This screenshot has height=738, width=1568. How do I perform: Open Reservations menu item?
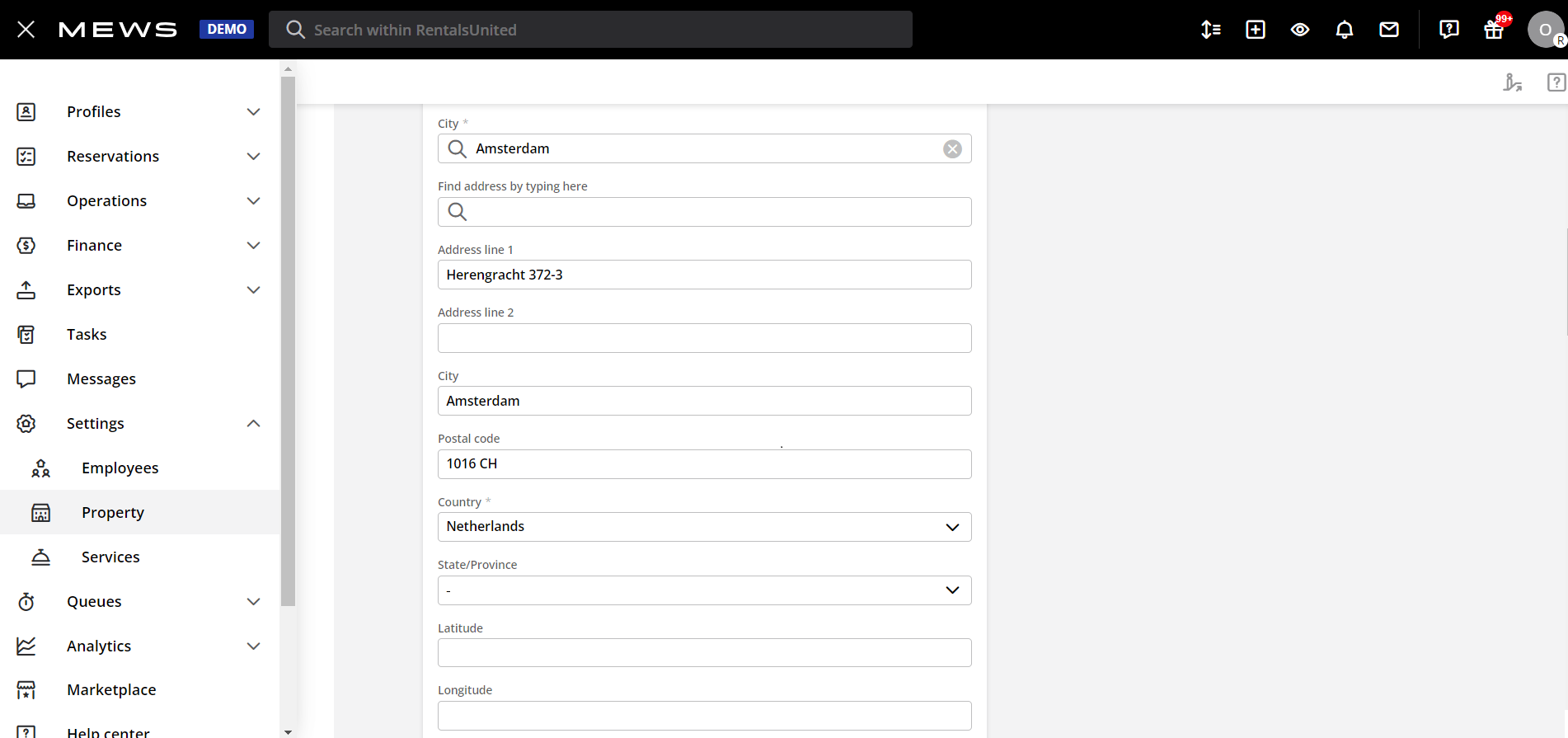point(113,156)
